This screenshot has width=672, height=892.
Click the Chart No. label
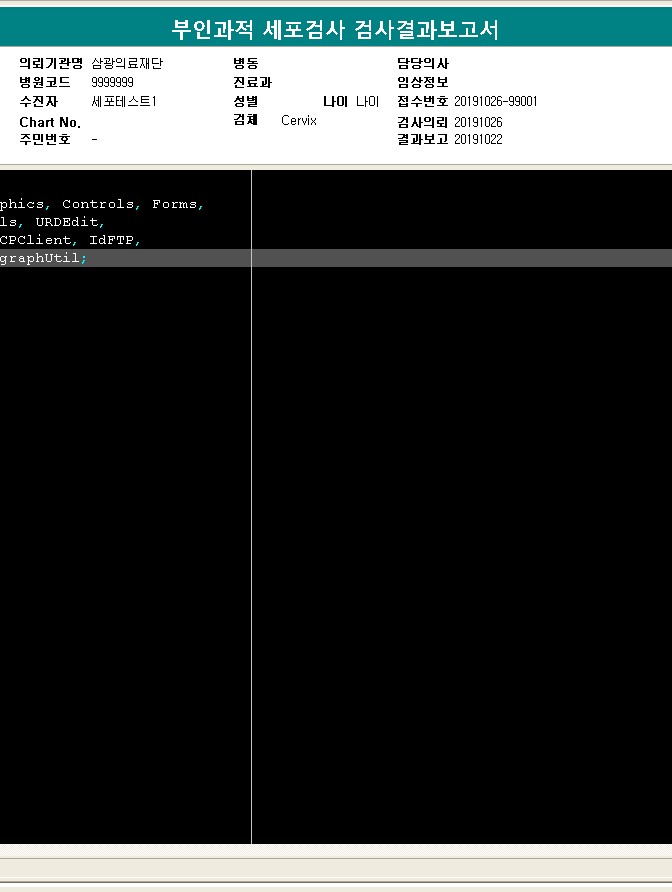(x=50, y=122)
